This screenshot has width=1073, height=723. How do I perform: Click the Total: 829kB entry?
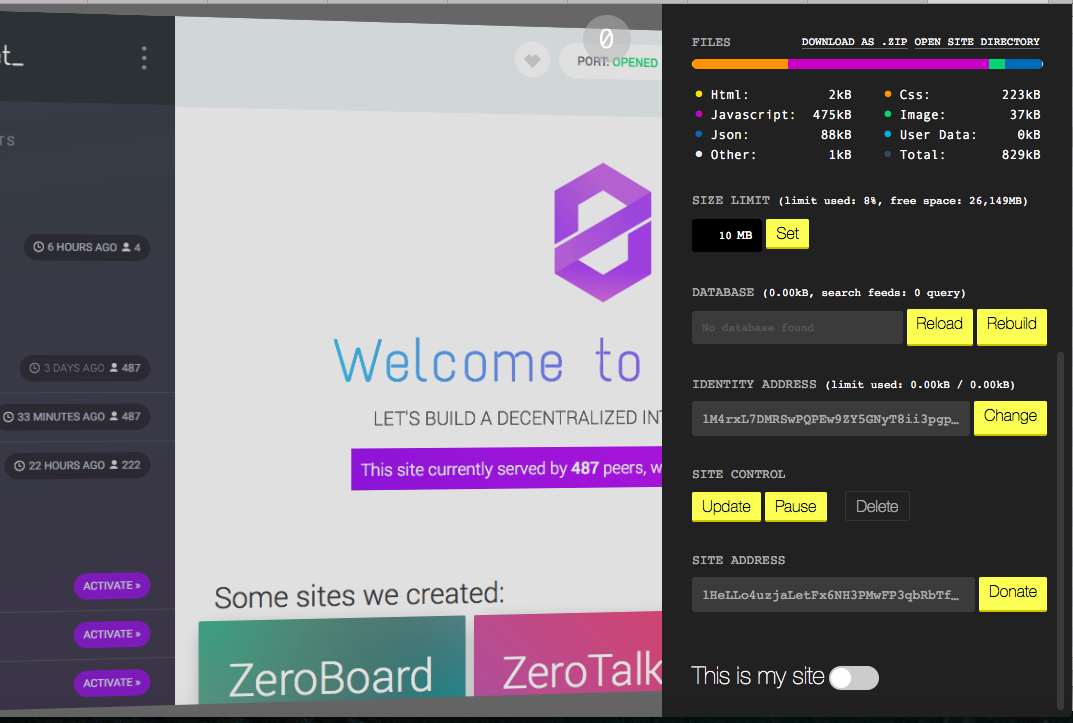(x=962, y=155)
